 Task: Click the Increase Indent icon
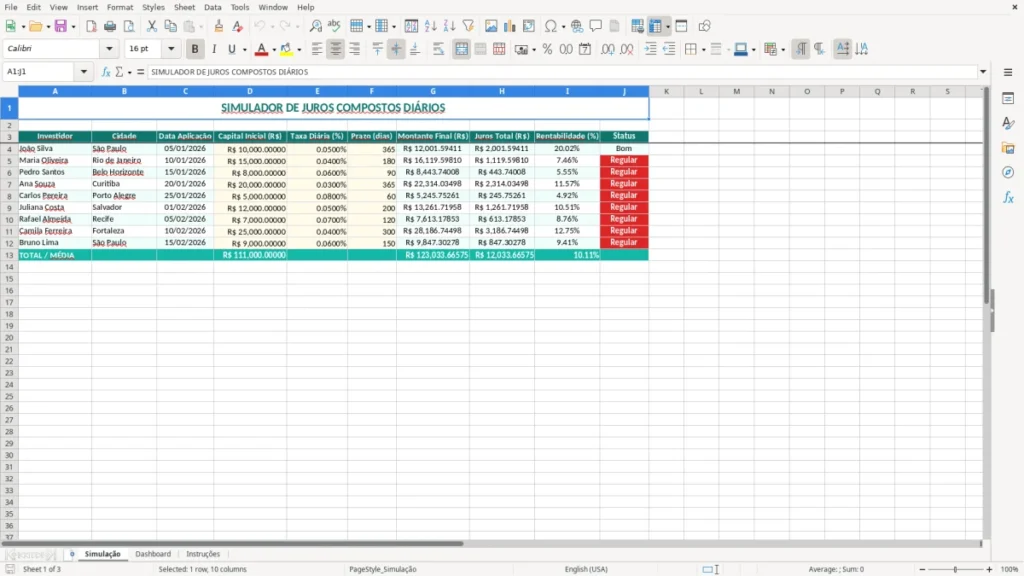click(x=650, y=49)
